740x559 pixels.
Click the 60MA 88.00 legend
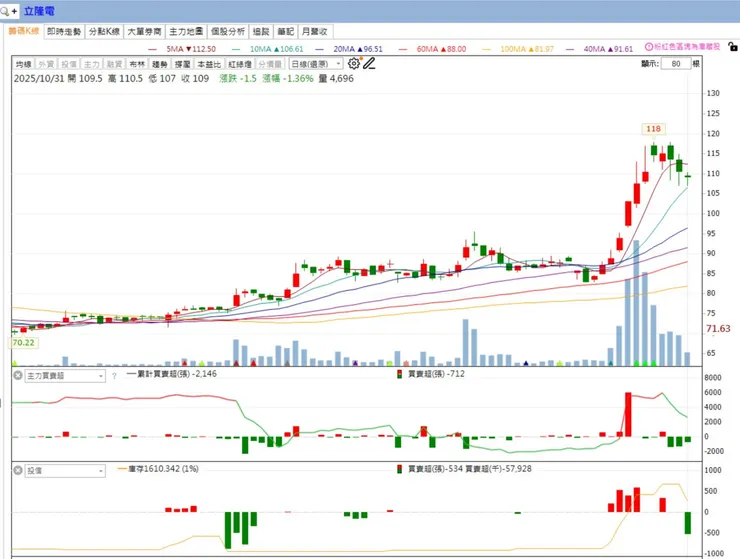pos(432,49)
